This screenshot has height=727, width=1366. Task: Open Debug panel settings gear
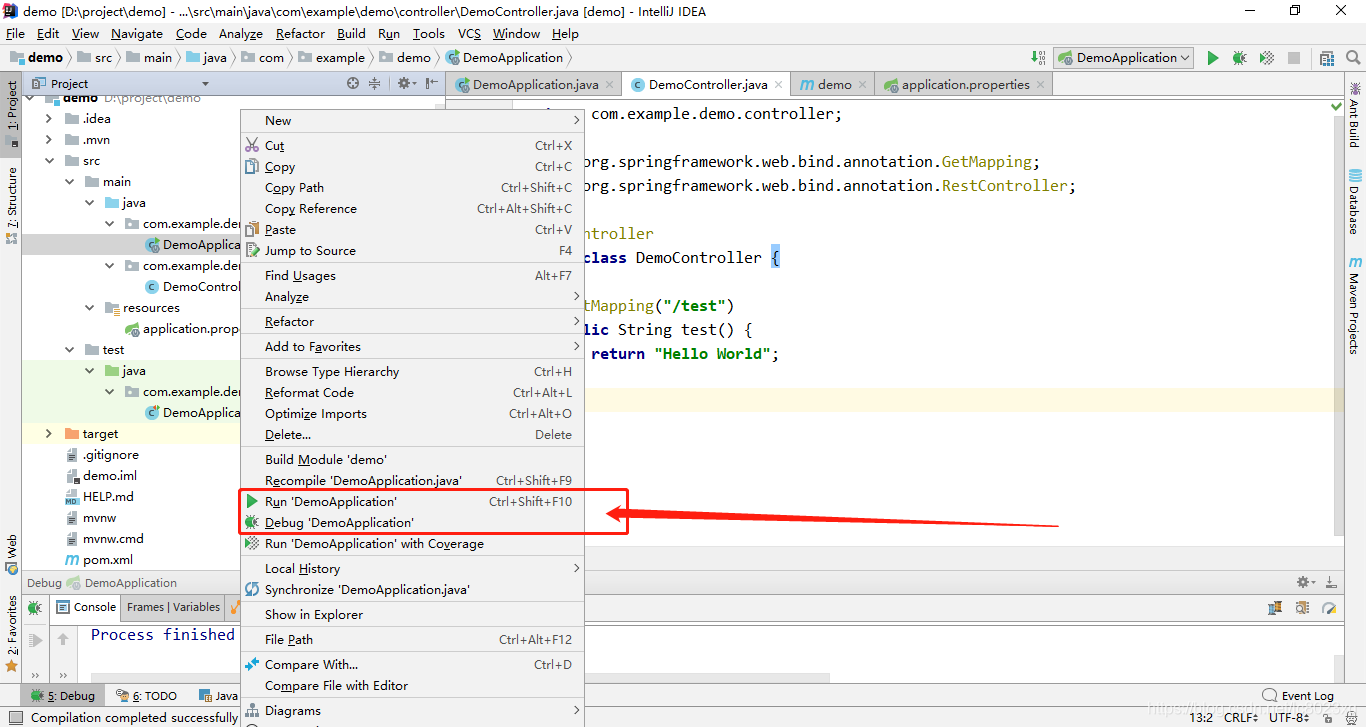click(x=1305, y=582)
